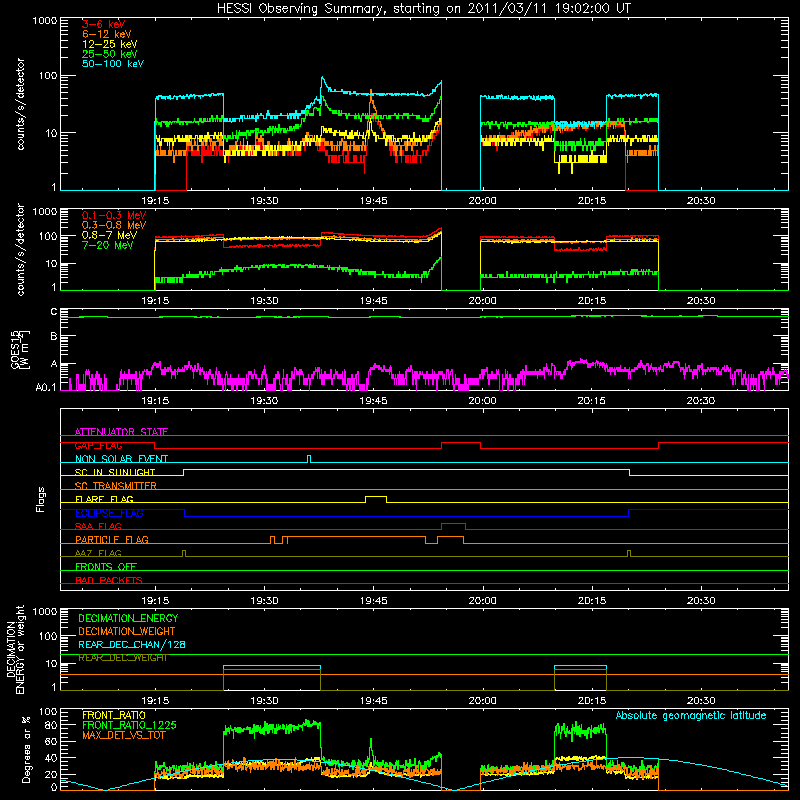Select the cyan '50-100 keV' legend entry

(x=113, y=64)
